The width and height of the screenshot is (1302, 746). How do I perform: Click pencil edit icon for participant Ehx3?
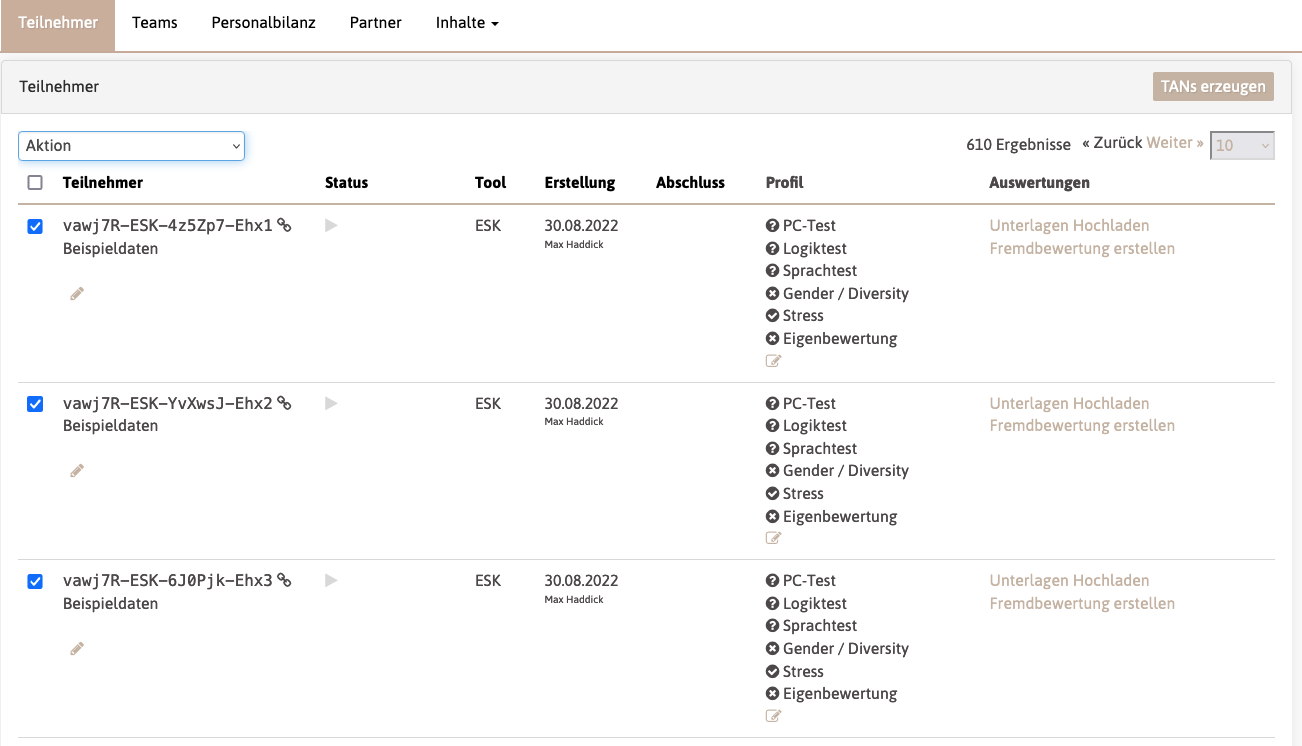click(x=77, y=648)
